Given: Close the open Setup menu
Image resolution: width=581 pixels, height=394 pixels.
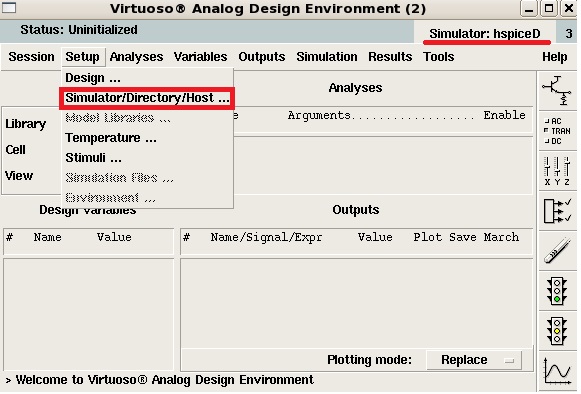Looking at the screenshot, I should 83,57.
